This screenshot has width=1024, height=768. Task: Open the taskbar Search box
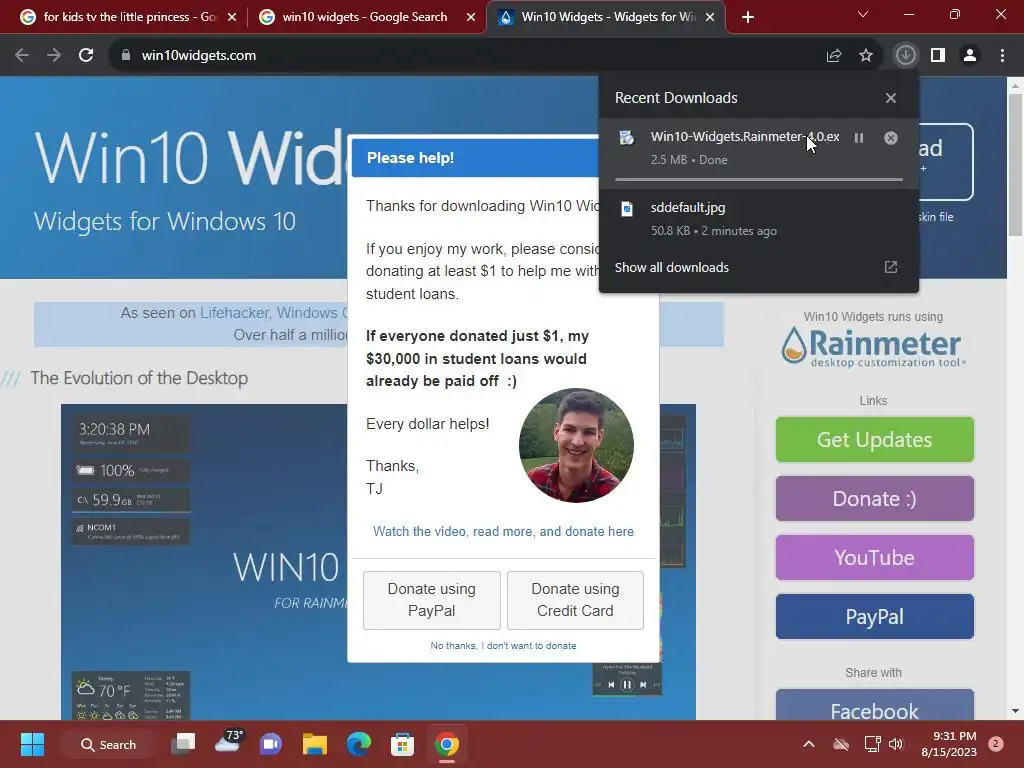point(108,744)
